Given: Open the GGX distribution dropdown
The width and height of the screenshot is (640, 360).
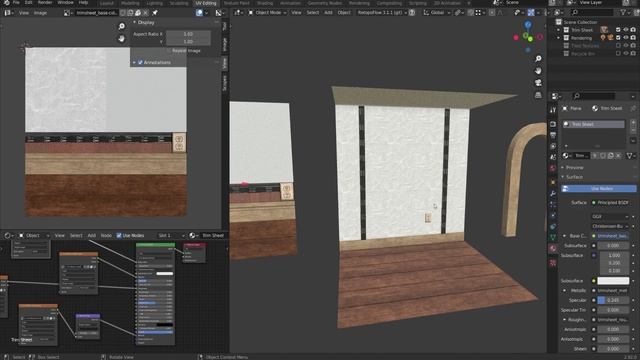Looking at the screenshot, I should (610, 216).
